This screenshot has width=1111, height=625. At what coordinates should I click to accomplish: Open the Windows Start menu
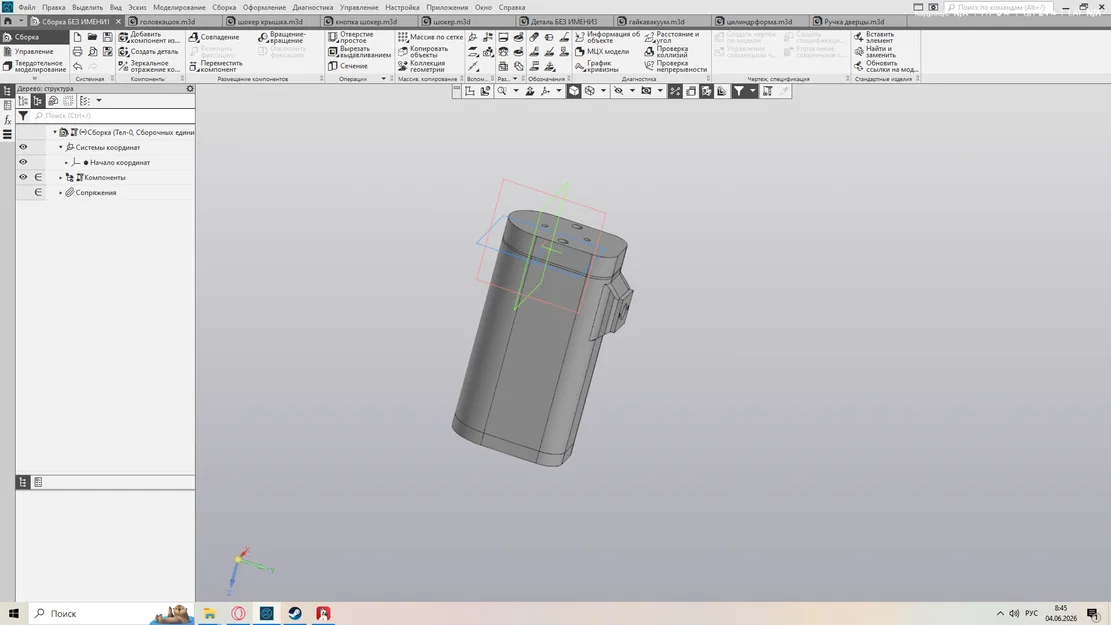click(13, 613)
